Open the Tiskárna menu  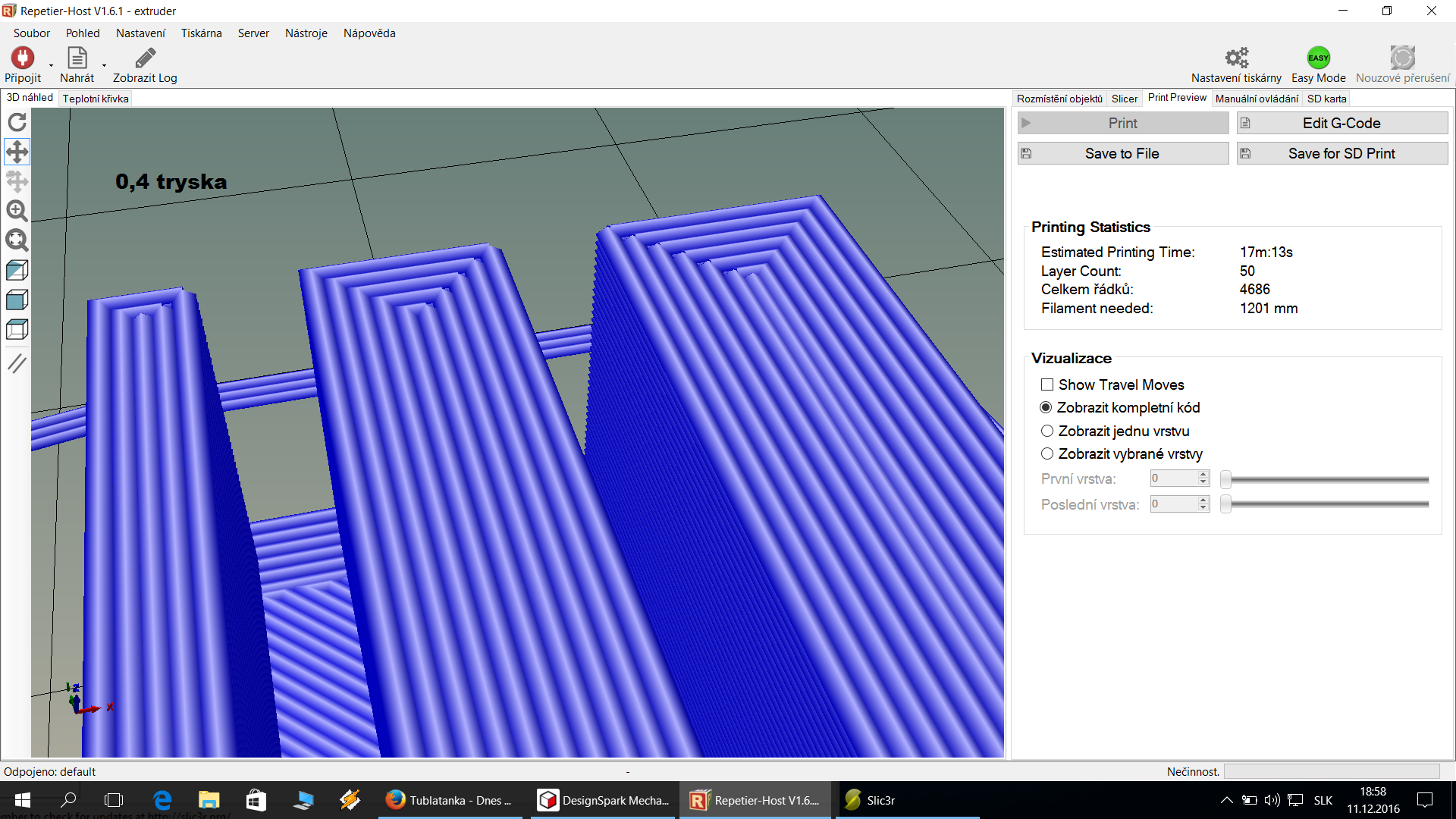point(201,33)
